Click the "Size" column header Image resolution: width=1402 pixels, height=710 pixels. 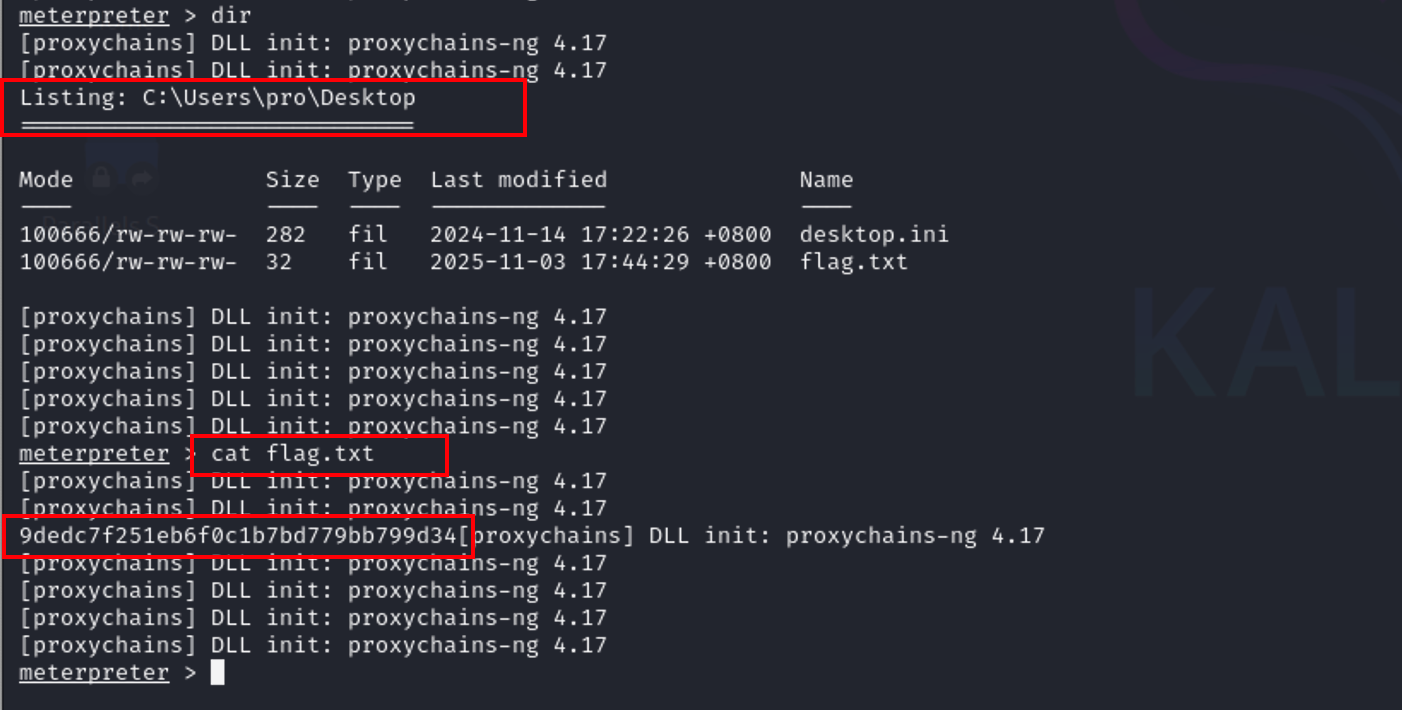tap(292, 180)
